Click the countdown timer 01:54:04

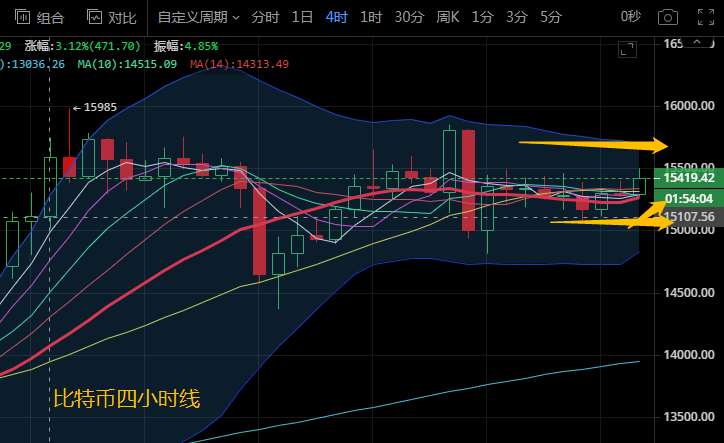(689, 198)
